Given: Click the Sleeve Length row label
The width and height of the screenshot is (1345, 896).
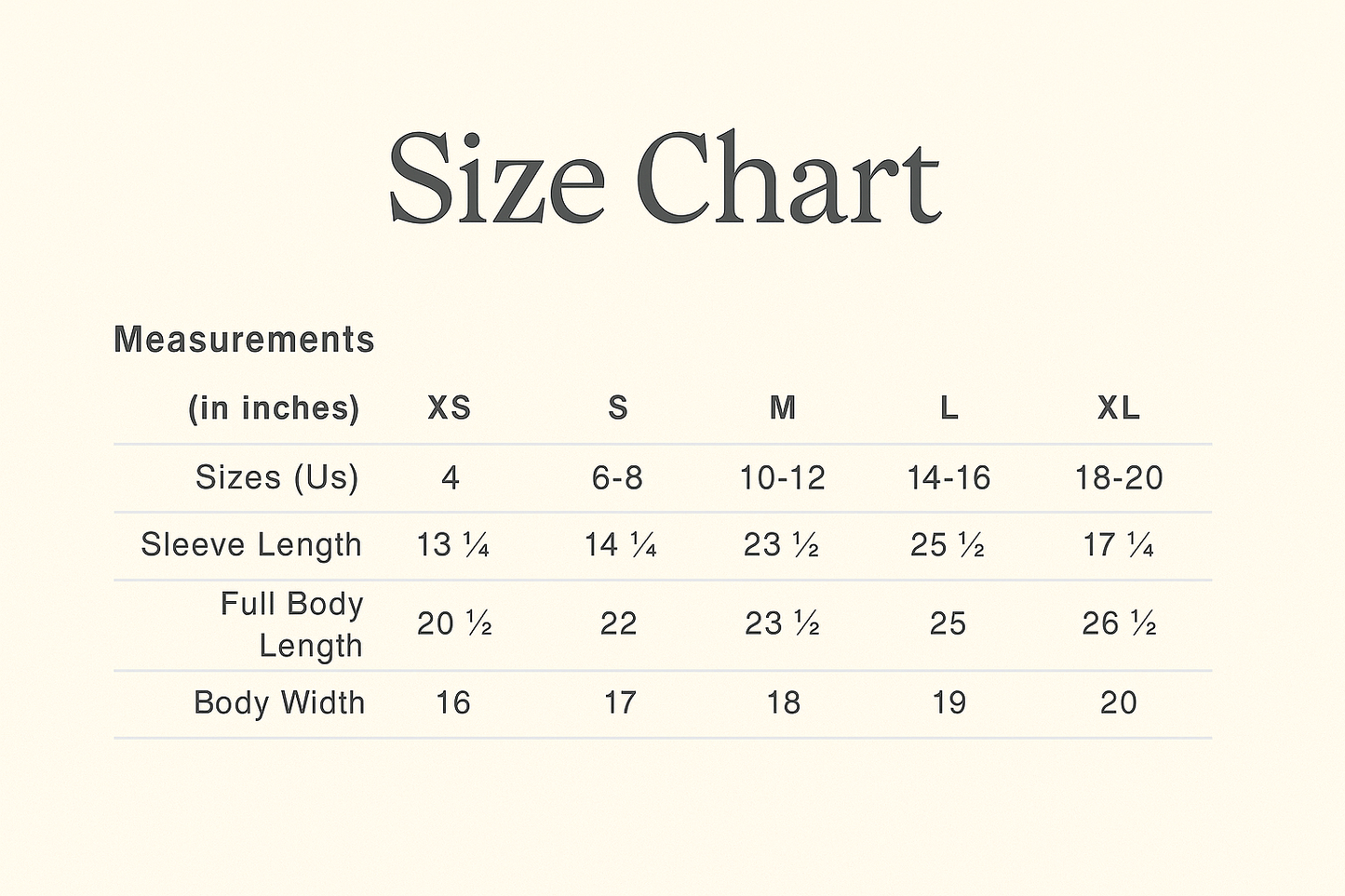Looking at the screenshot, I should pos(251,545).
